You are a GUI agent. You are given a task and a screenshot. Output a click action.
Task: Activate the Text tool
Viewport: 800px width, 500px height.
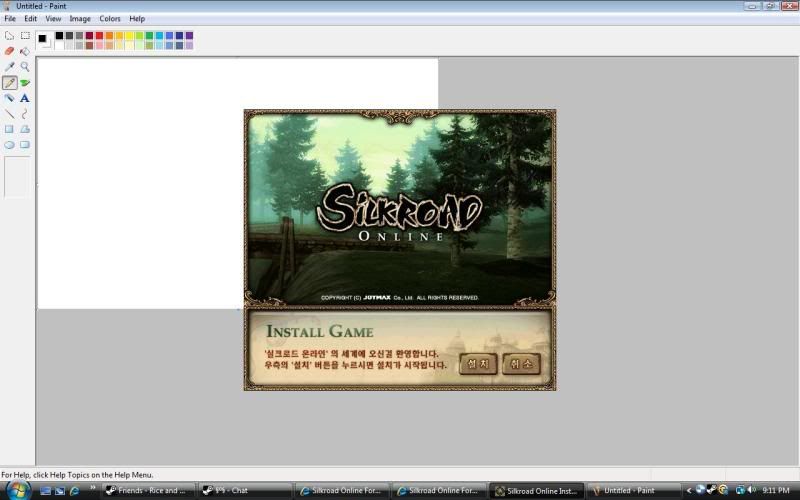25,98
